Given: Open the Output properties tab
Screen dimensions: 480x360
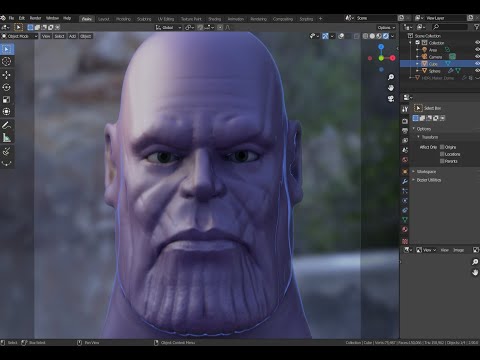Looking at the screenshot, I should point(405,131).
